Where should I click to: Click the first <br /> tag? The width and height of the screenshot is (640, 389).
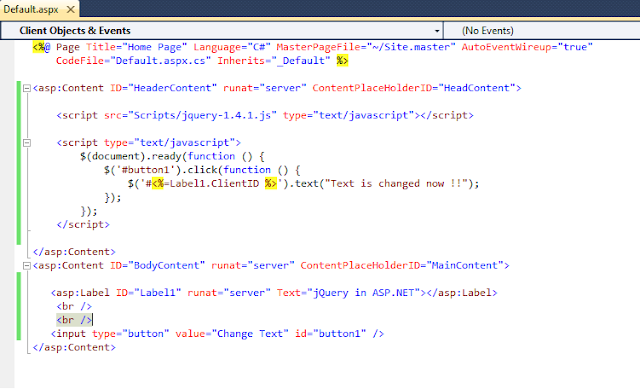(x=74, y=307)
